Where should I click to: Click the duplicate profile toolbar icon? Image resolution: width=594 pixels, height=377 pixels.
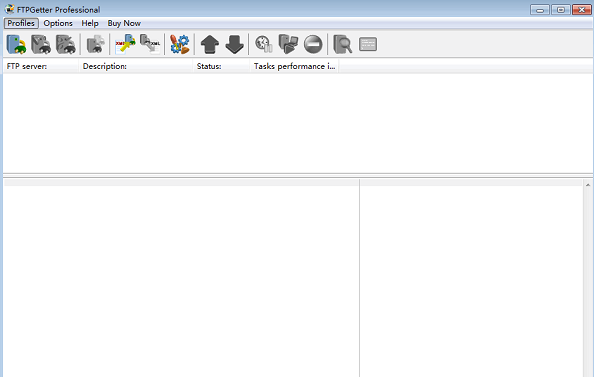(x=95, y=44)
